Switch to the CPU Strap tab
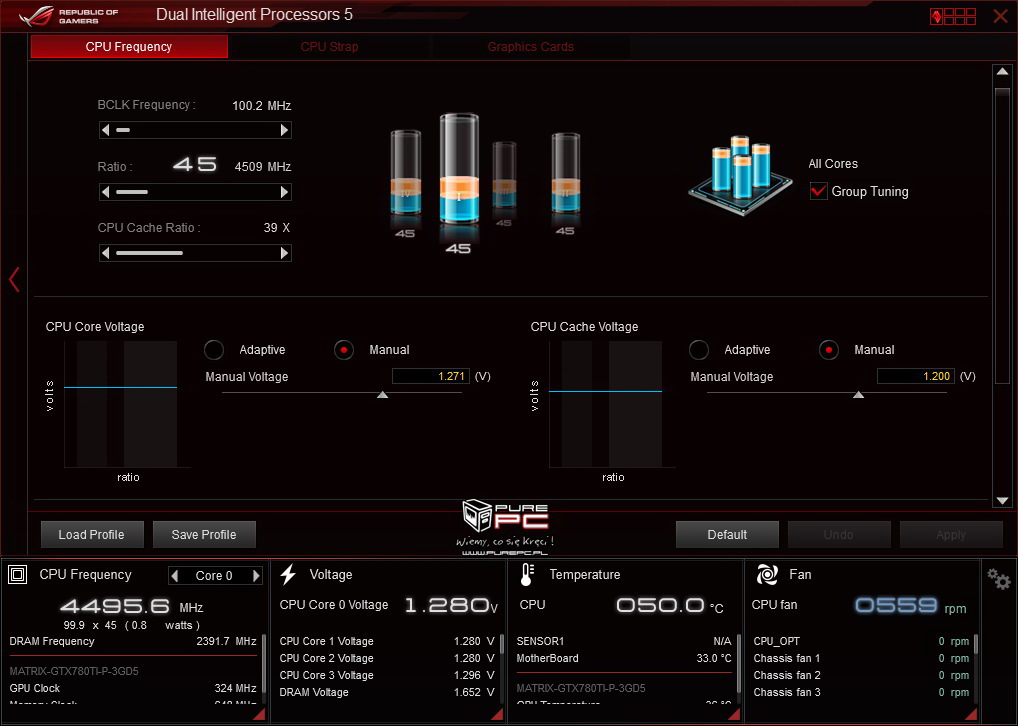The width and height of the screenshot is (1018, 726). tap(329, 47)
